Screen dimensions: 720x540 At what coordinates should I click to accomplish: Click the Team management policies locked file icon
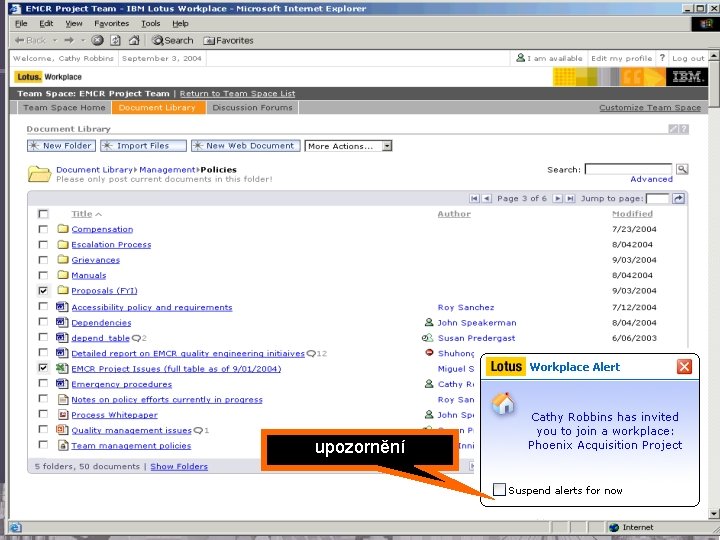[x=62, y=445]
